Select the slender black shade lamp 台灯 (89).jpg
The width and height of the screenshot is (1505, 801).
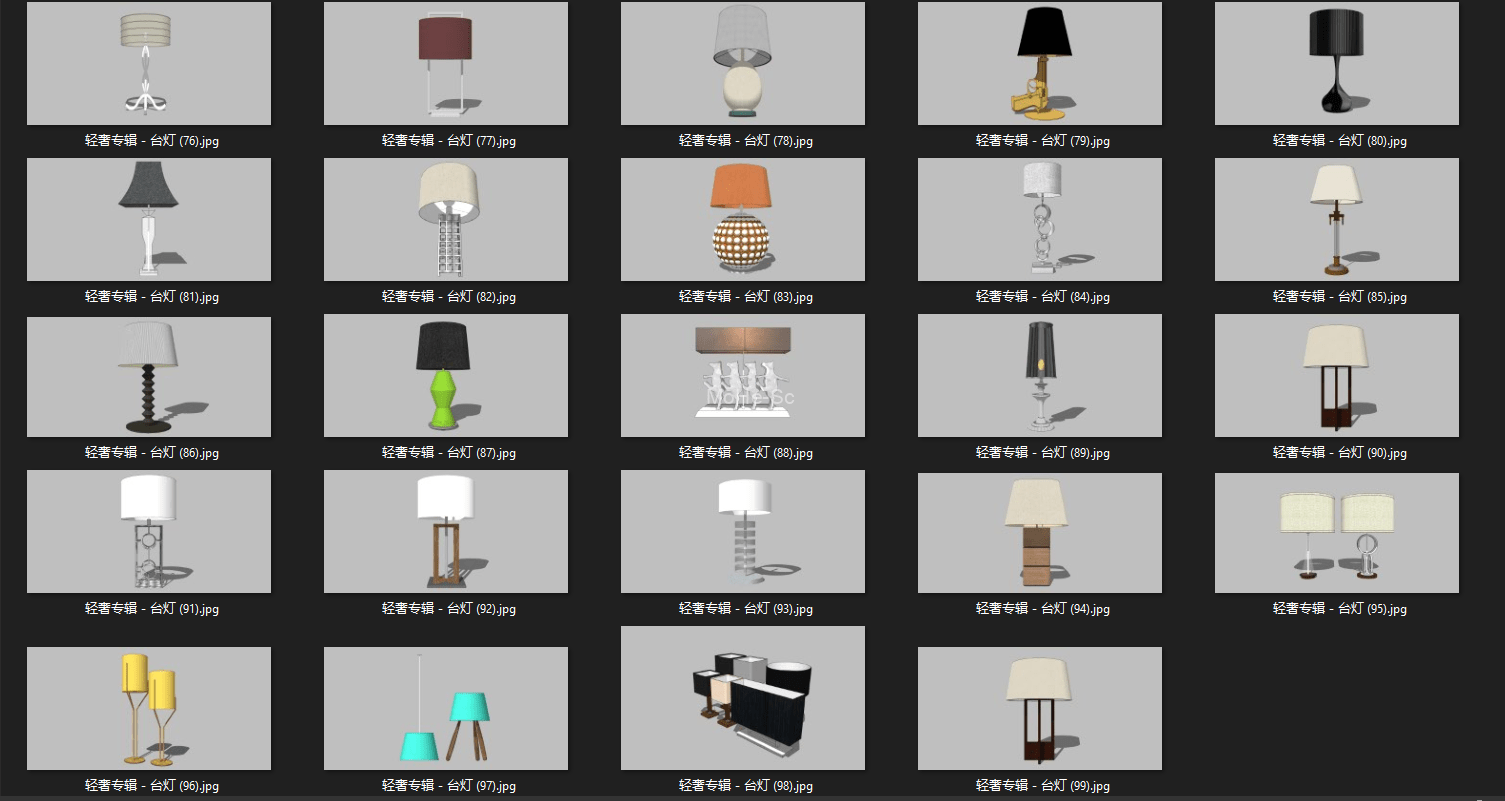(x=1039, y=374)
